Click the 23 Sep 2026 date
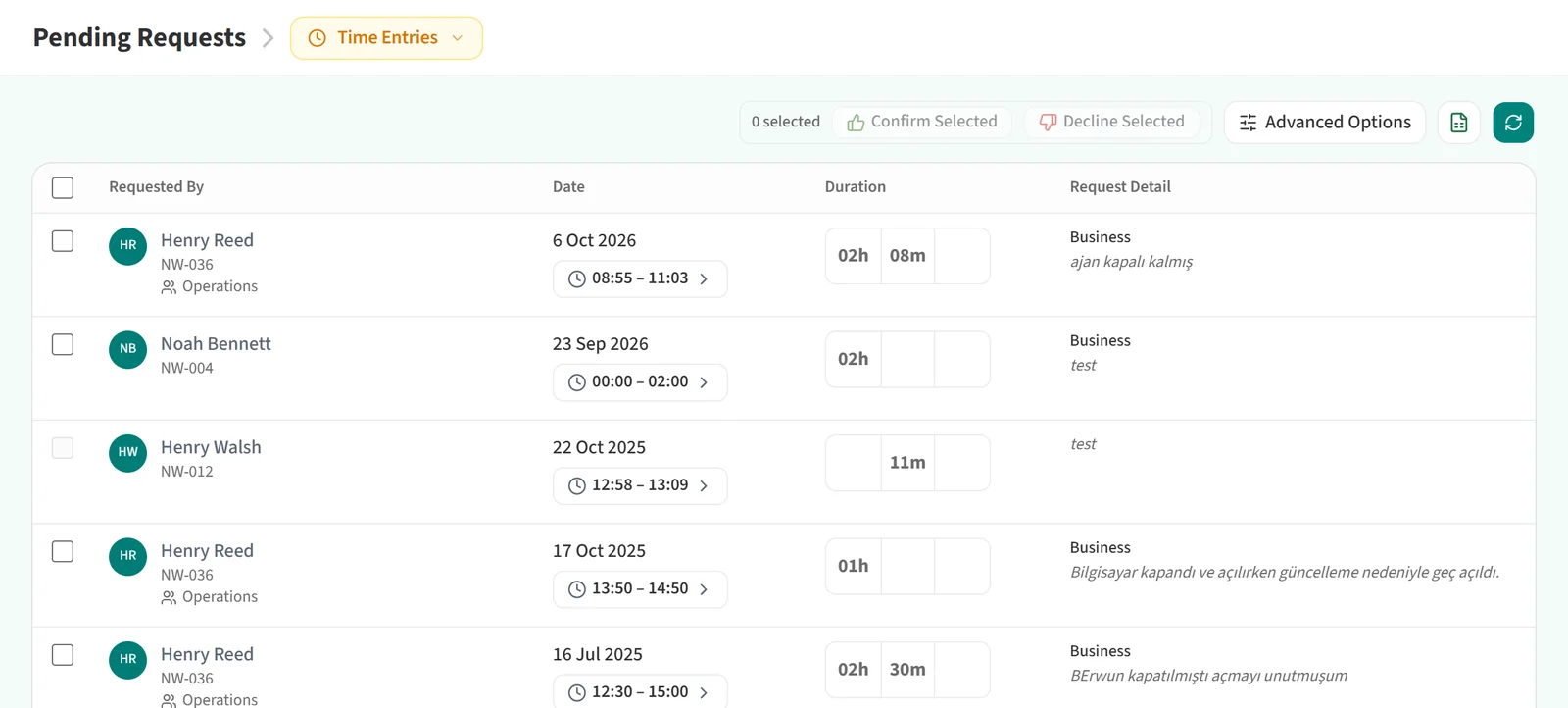Viewport: 1568px width, 708px height. coord(601,344)
